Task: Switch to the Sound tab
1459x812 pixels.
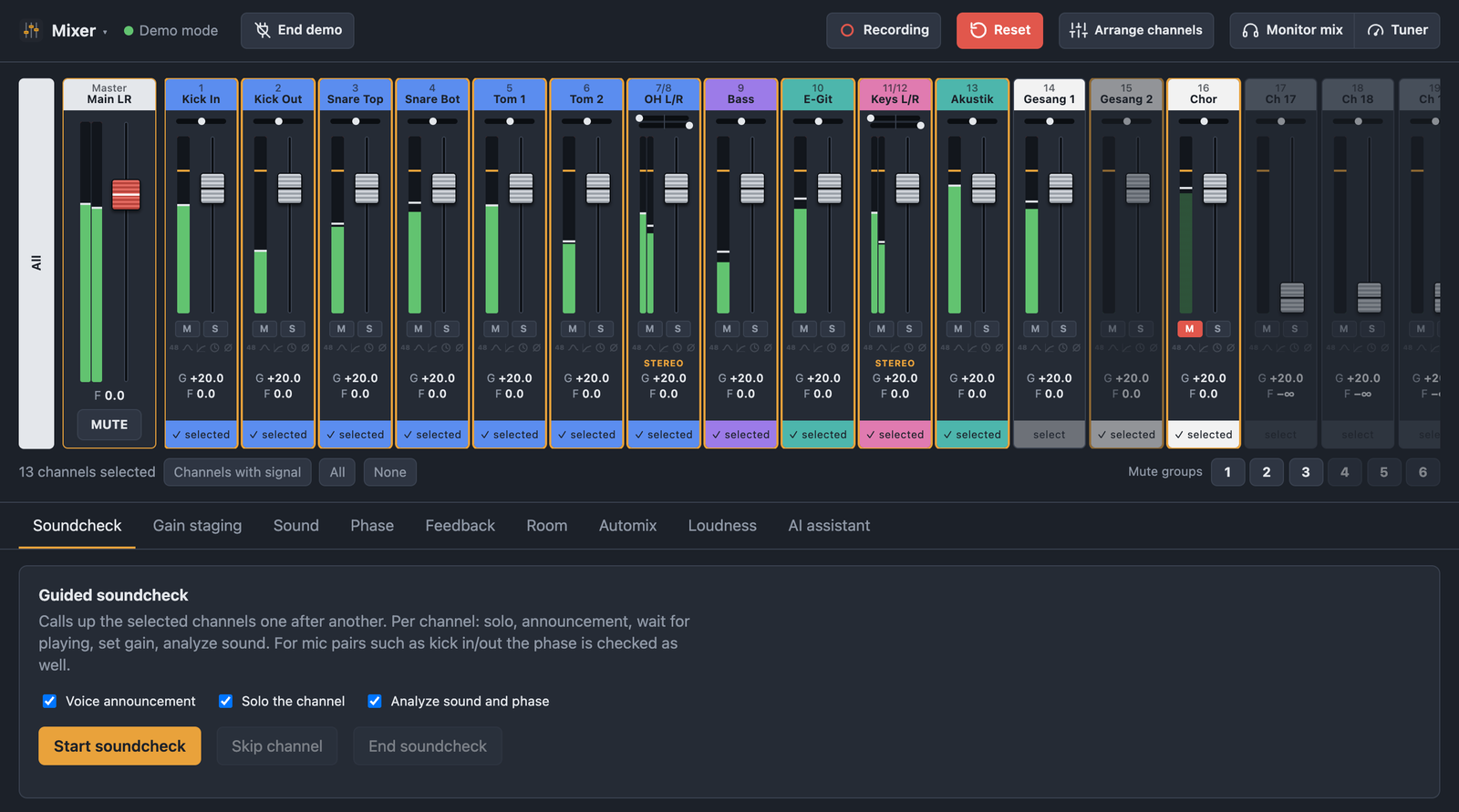Action: pyautogui.click(x=296, y=526)
